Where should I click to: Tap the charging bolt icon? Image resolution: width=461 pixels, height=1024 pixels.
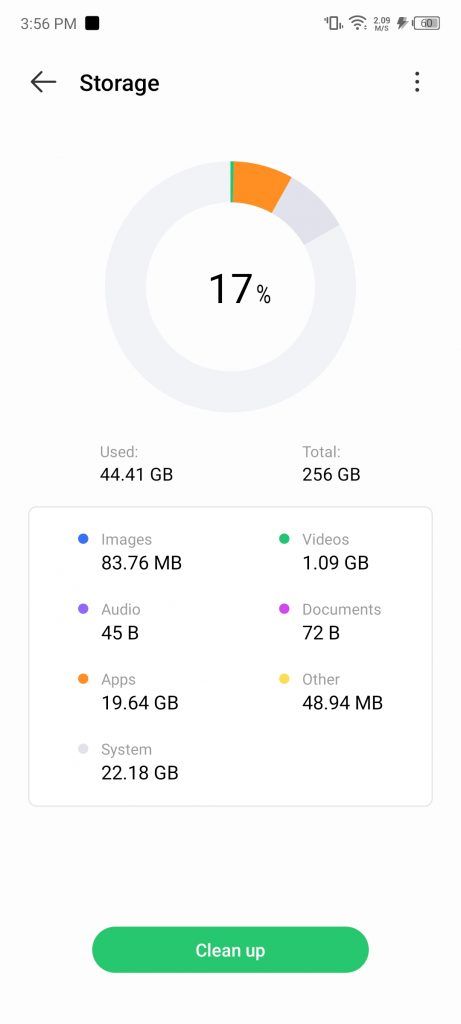402,24
